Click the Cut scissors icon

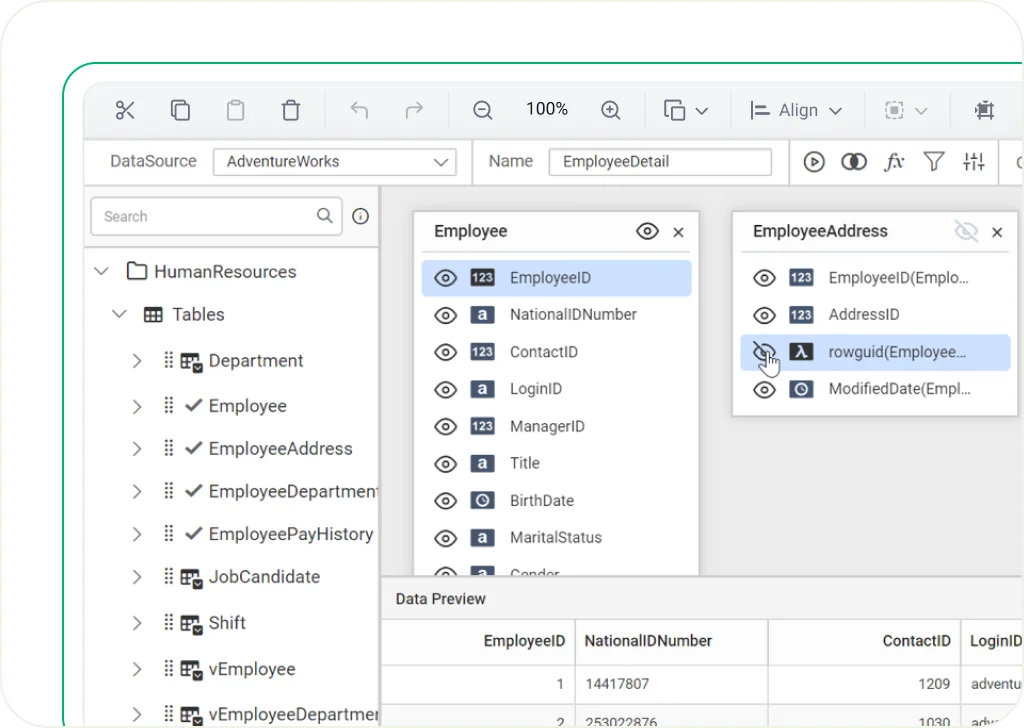tap(125, 110)
